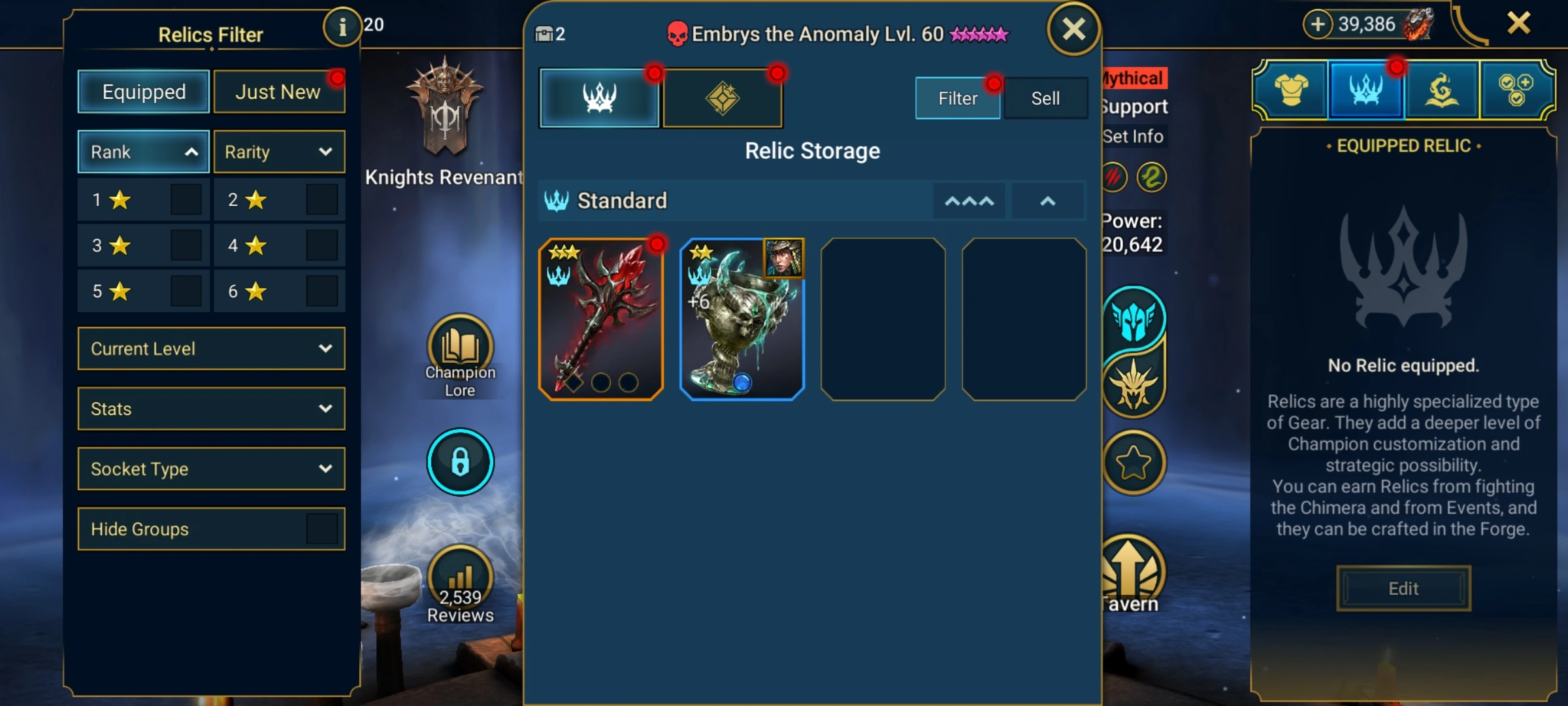
Task: Expand the Rarity dropdown
Action: click(279, 152)
